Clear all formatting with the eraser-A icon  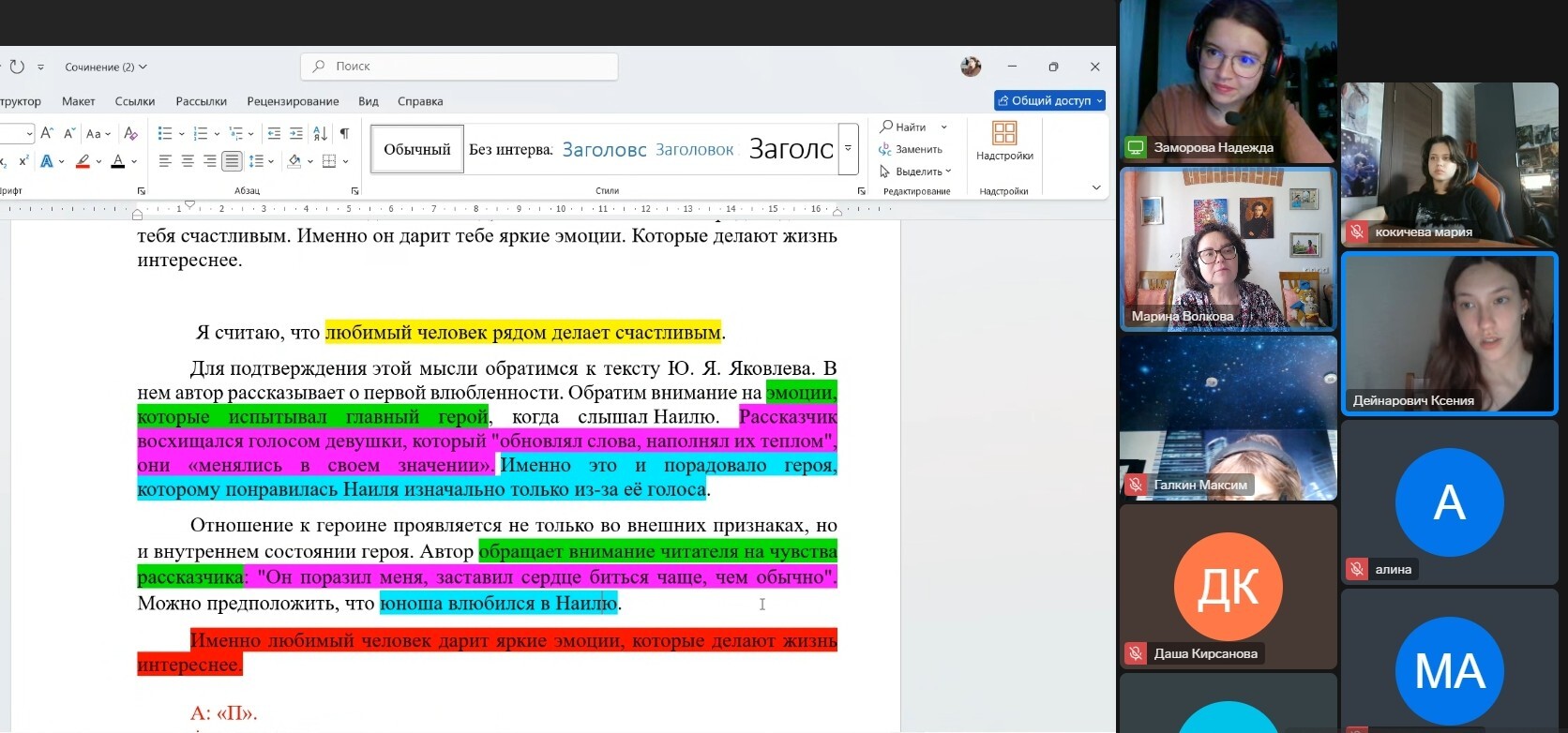pyautogui.click(x=130, y=133)
